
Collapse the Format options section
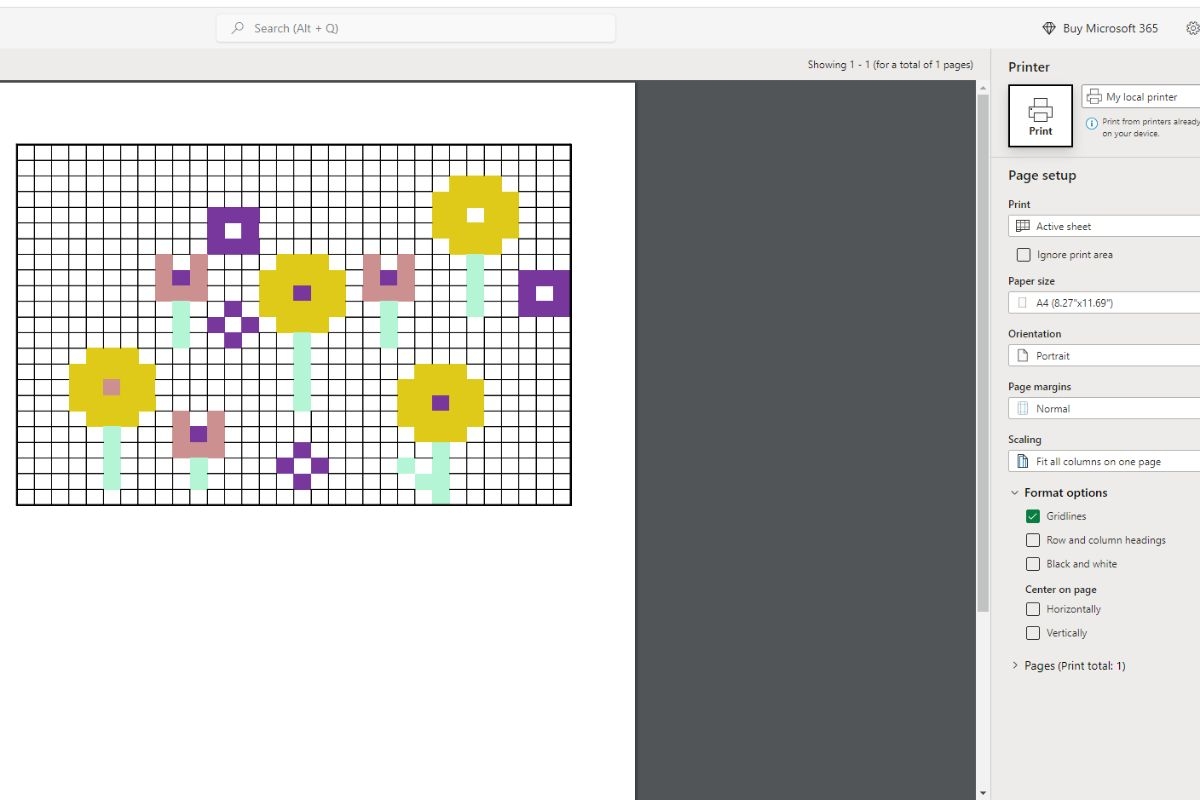[1015, 492]
